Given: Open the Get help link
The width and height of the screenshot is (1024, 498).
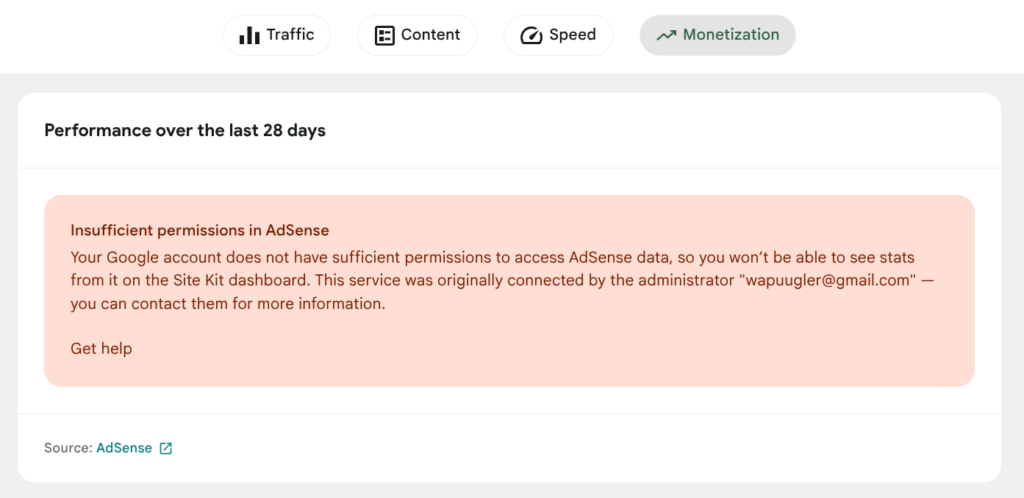Looking at the screenshot, I should (101, 348).
